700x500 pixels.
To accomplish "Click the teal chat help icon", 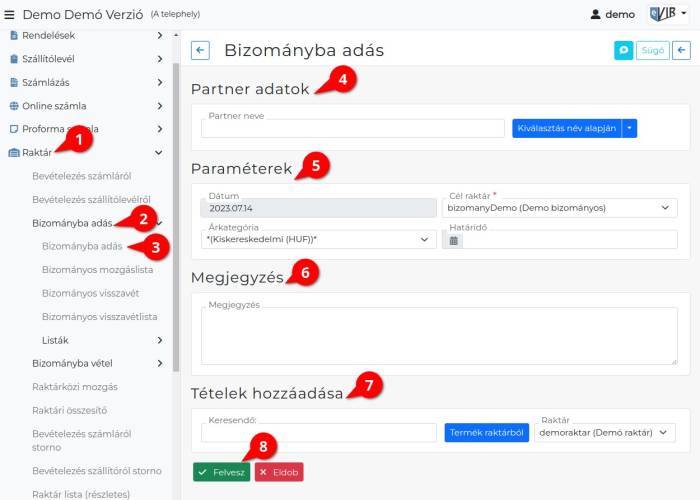I will point(623,51).
